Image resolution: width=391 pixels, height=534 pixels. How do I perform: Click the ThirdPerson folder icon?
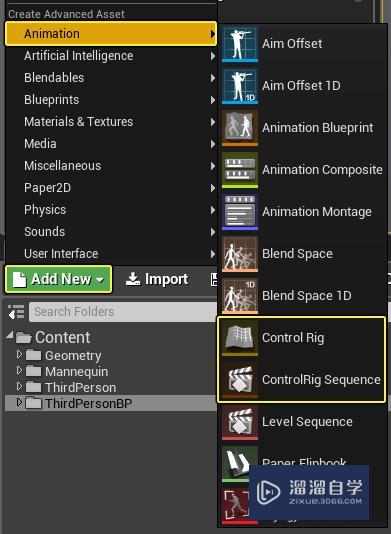point(33,387)
